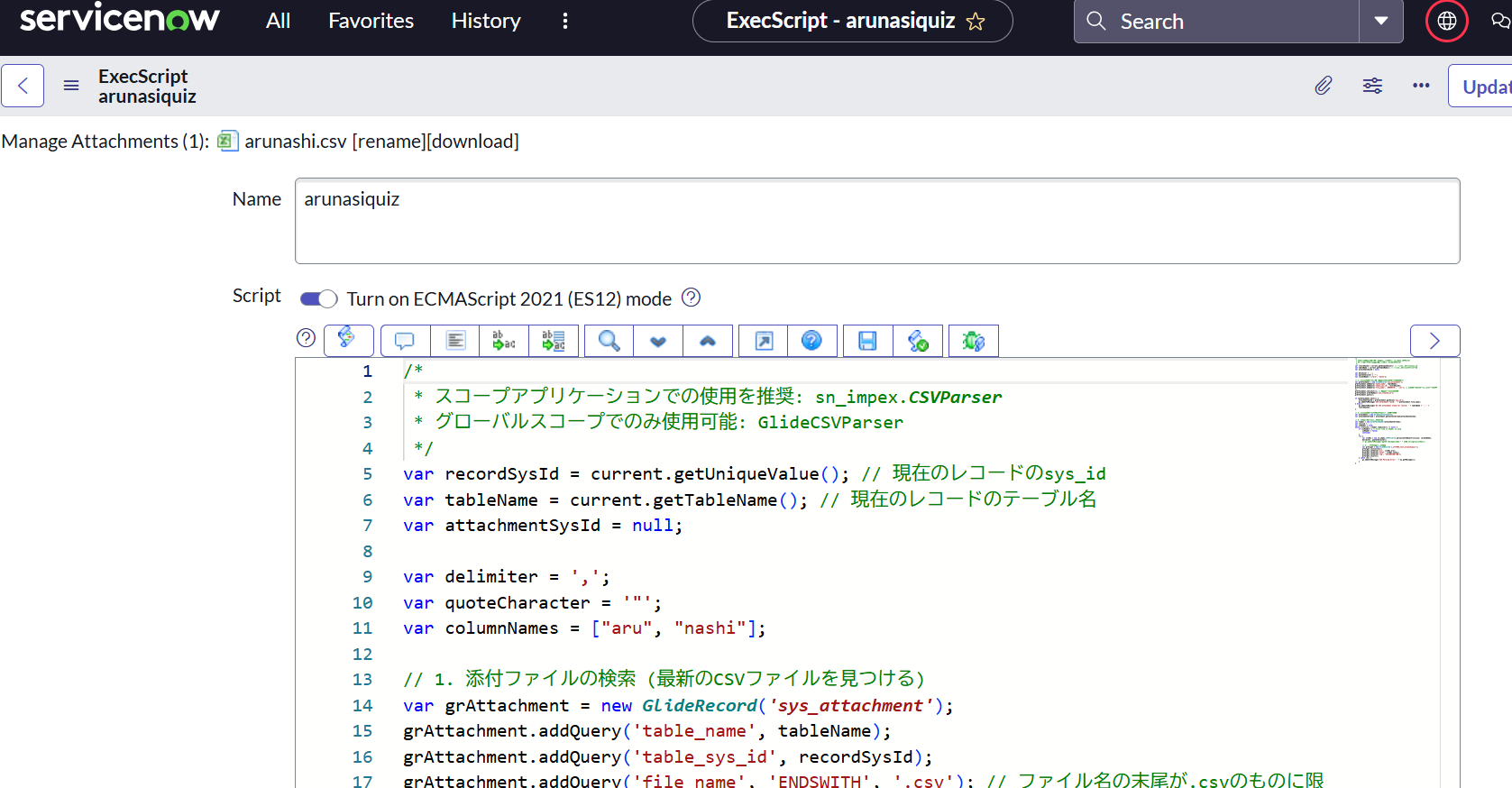Click the Name text field

click(x=877, y=221)
